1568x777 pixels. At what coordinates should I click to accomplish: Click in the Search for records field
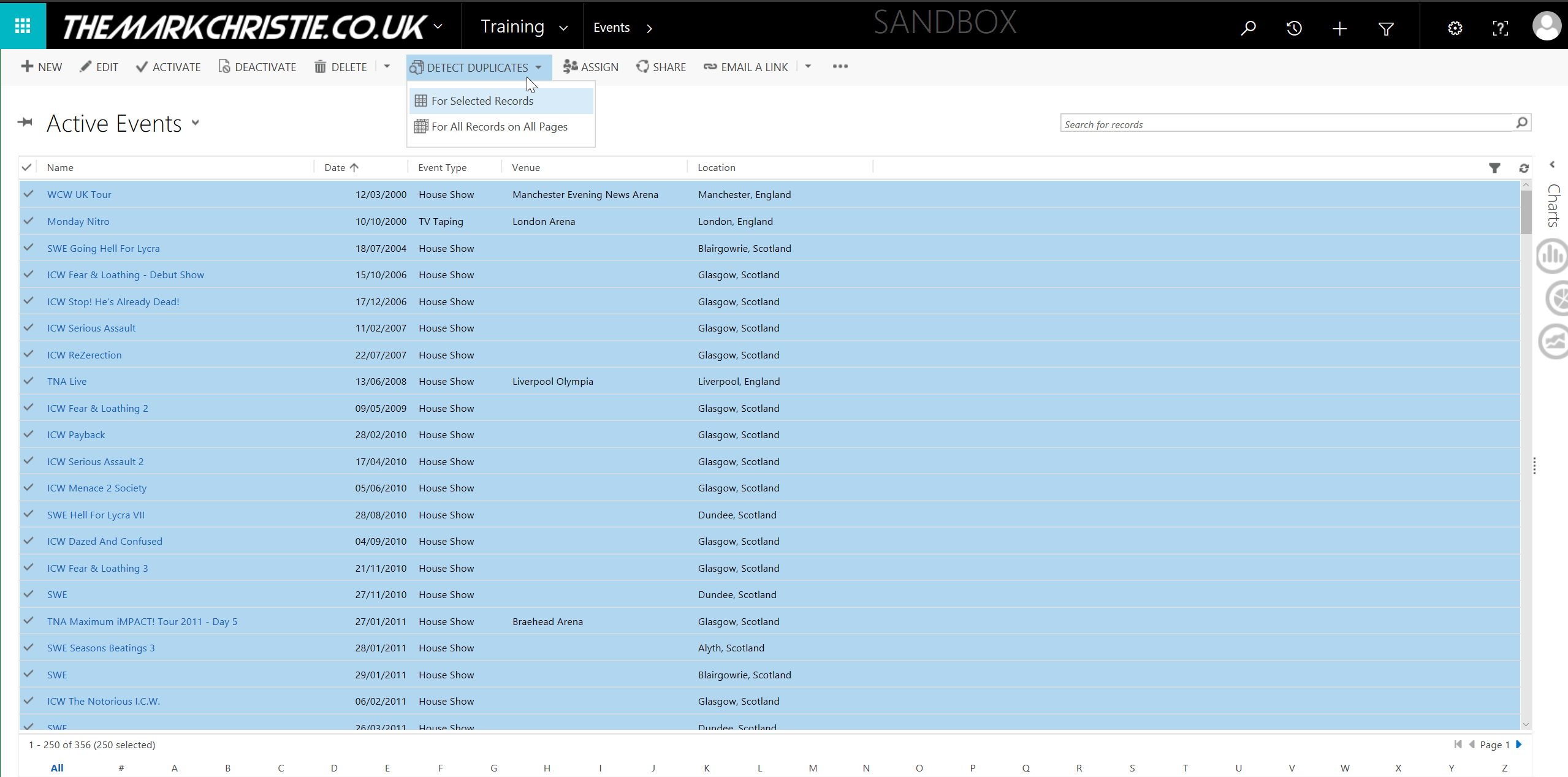coord(1287,124)
